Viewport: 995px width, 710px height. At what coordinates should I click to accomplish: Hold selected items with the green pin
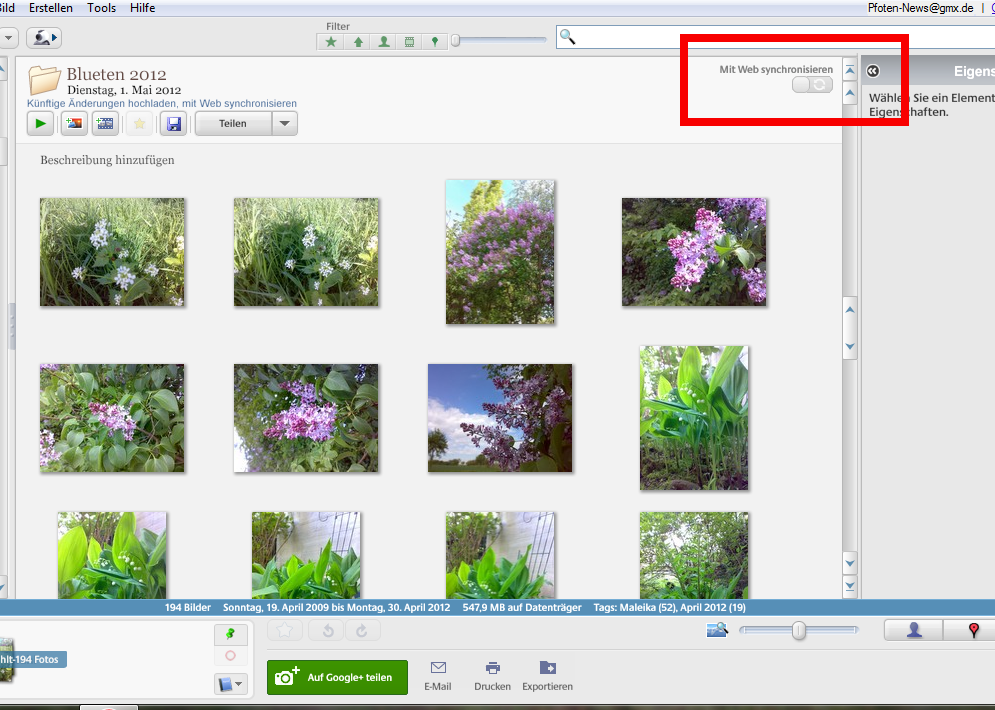coord(230,634)
